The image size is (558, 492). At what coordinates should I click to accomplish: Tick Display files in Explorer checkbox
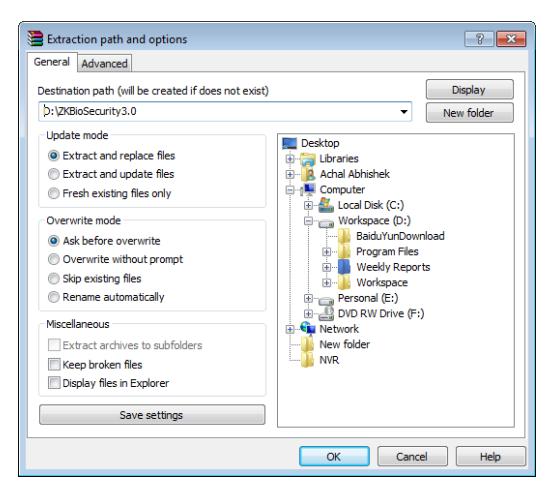(x=54, y=383)
